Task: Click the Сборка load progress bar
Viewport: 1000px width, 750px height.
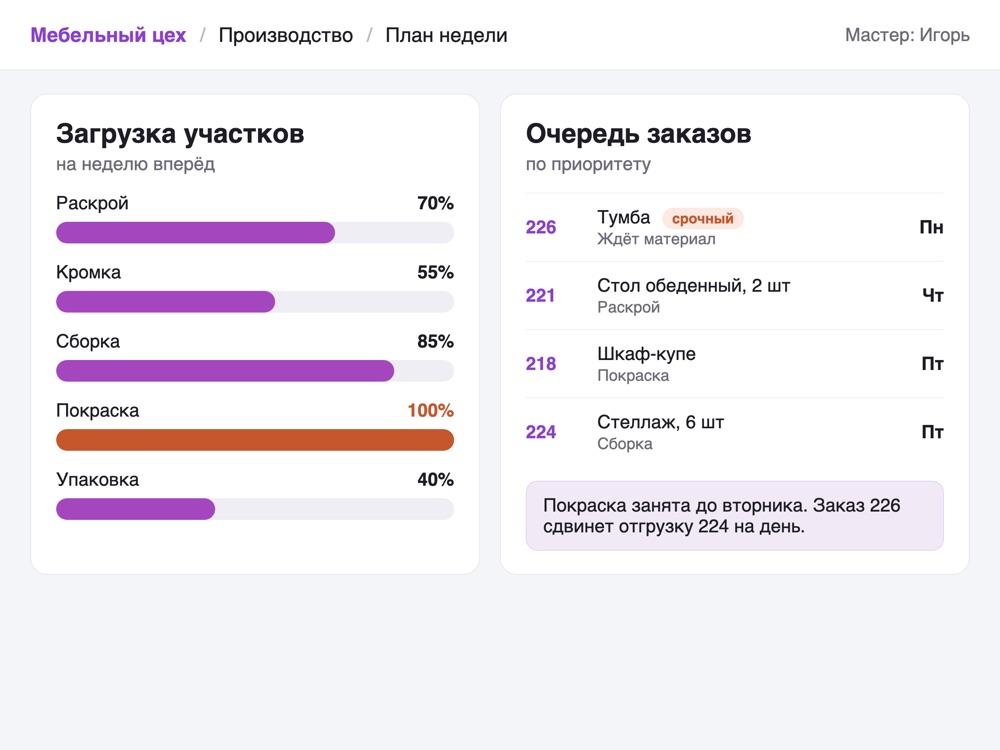Action: 255,371
